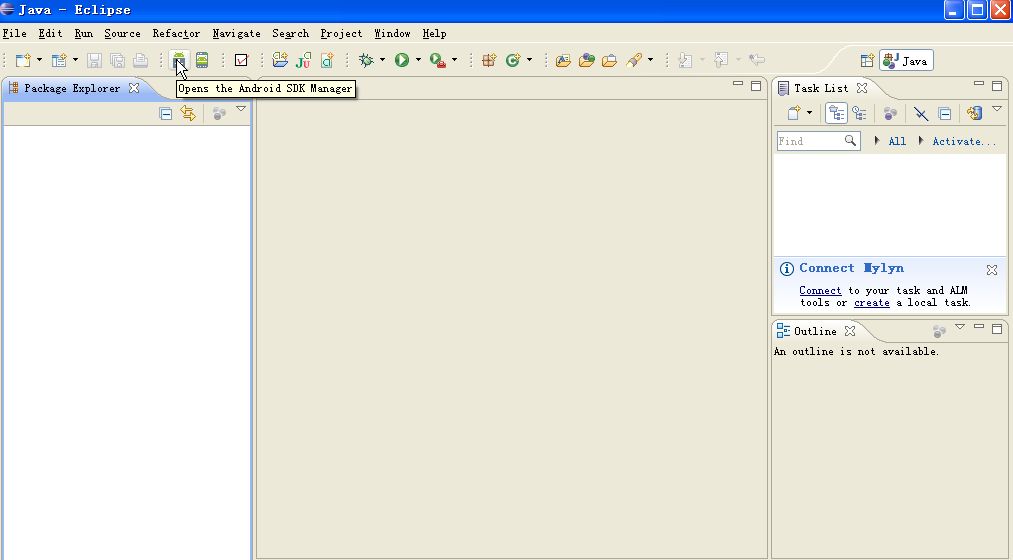Open the Debug dropdown arrow
This screenshot has width=1013, height=560.
coord(382,60)
